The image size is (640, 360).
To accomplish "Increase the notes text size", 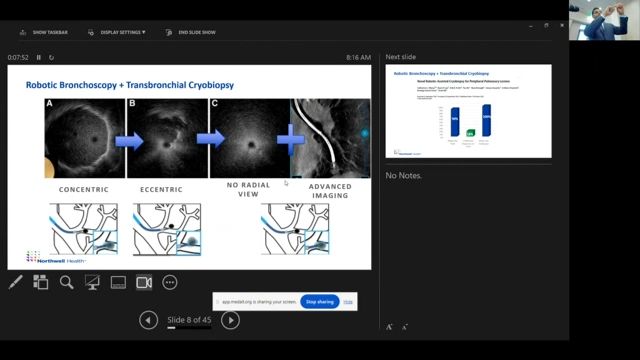I will (x=389, y=327).
